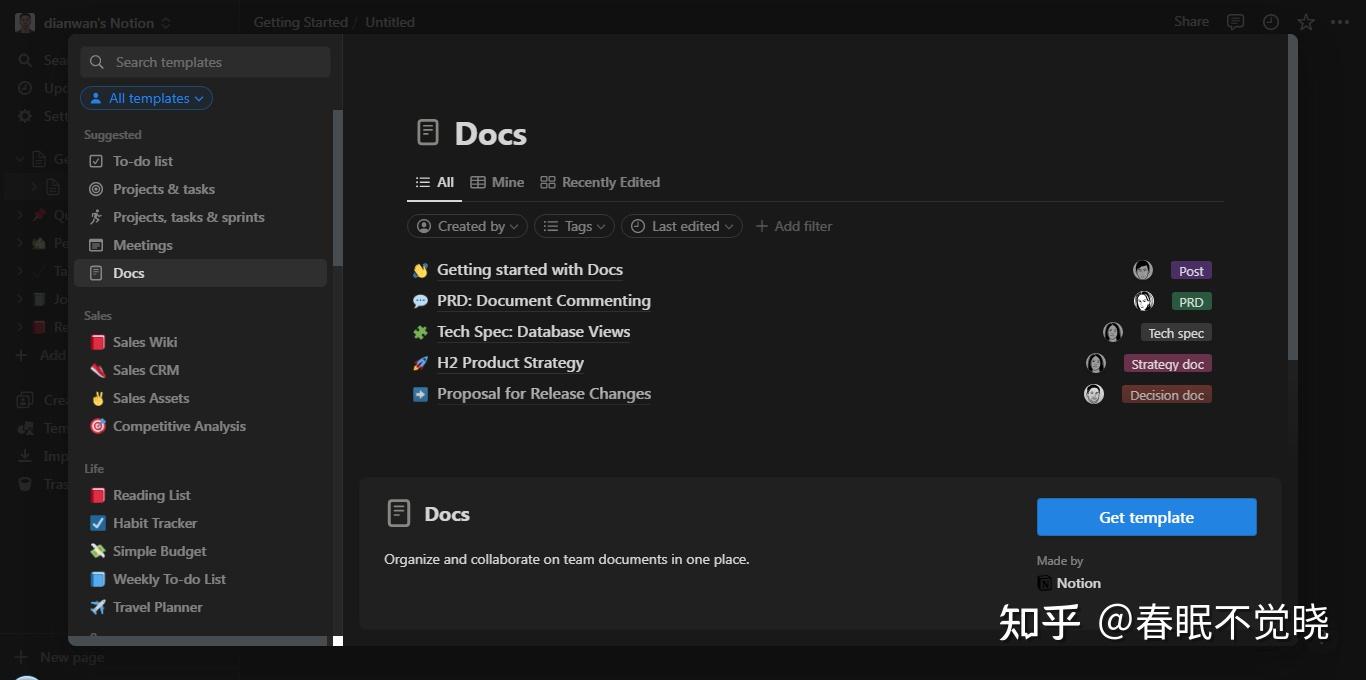Click author avatar on Getting started row
Viewport: 1366px width, 680px height.
coord(1143,270)
